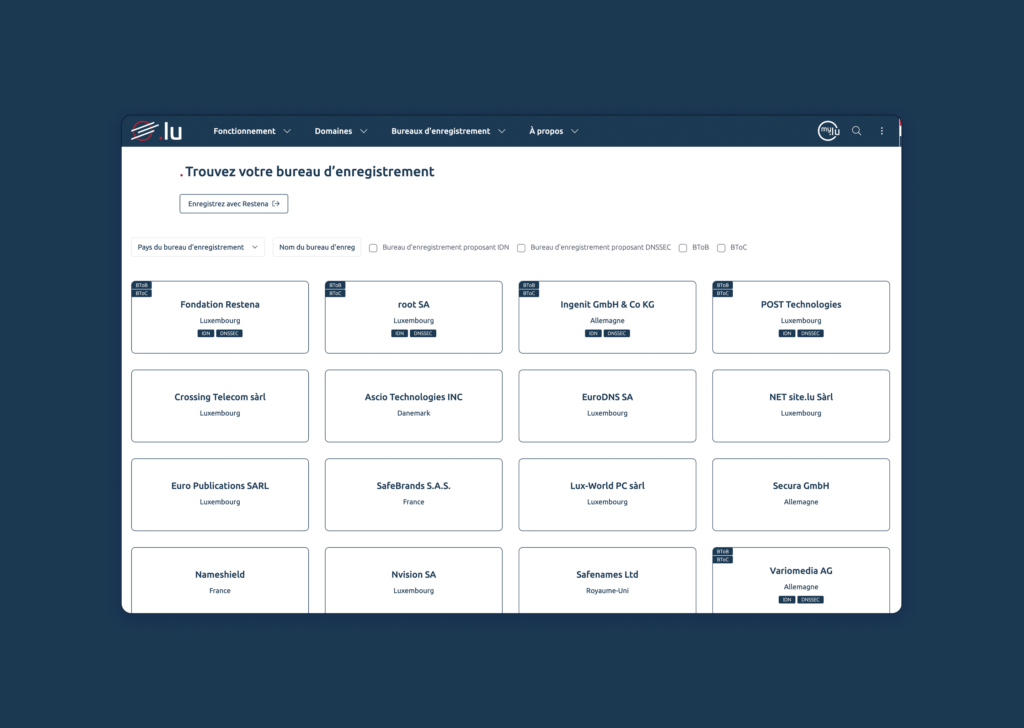Open the Pays du bureau d'enregistrement dropdown

pos(197,246)
